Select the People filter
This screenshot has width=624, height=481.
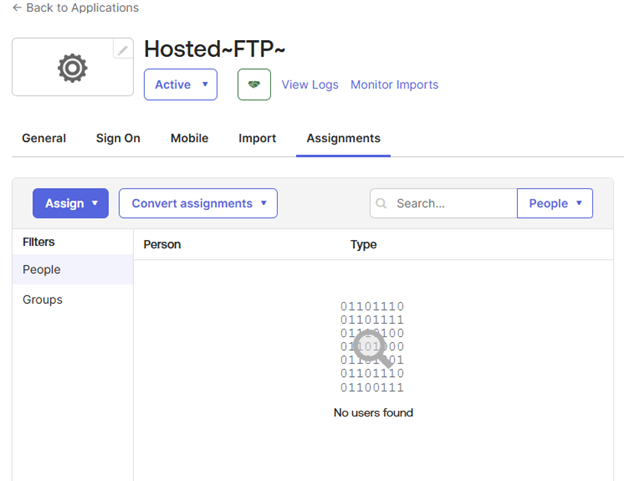(73, 269)
